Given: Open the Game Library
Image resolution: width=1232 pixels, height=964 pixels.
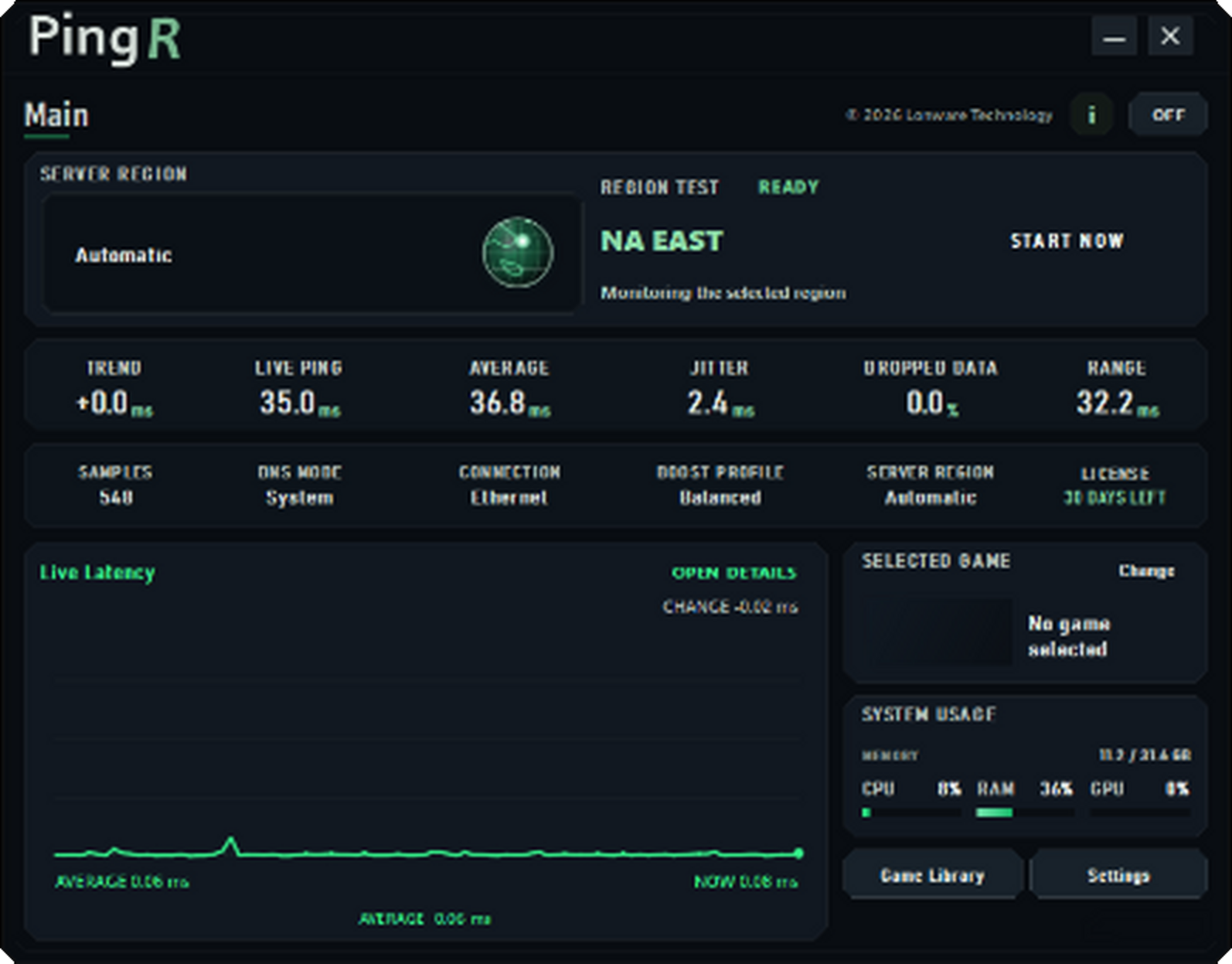Looking at the screenshot, I should click(932, 876).
